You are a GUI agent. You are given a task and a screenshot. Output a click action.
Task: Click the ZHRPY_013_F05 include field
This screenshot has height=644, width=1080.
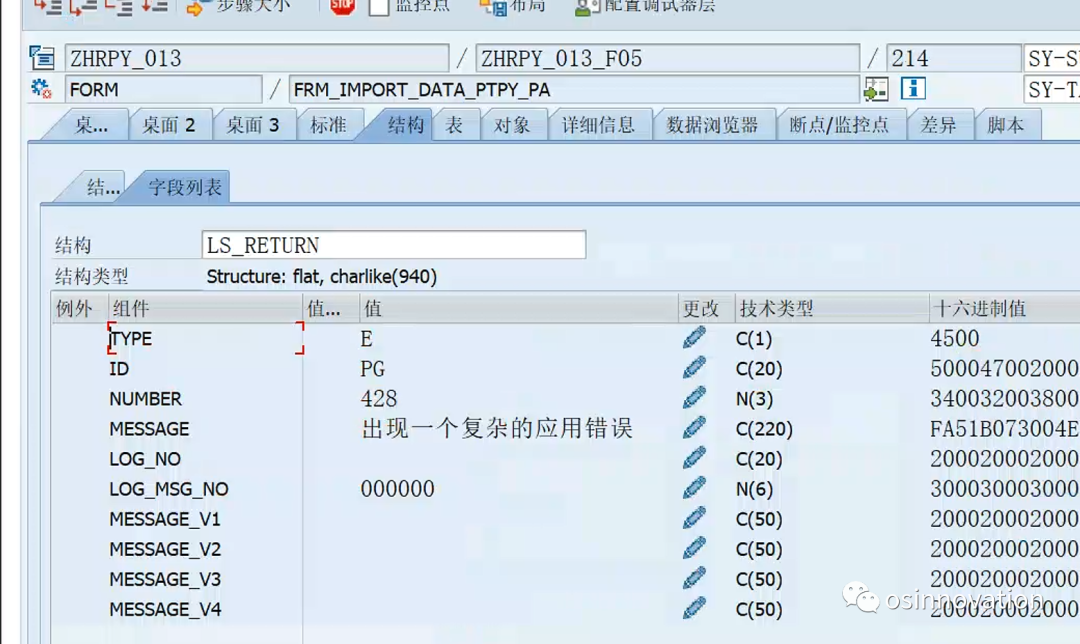tap(667, 59)
